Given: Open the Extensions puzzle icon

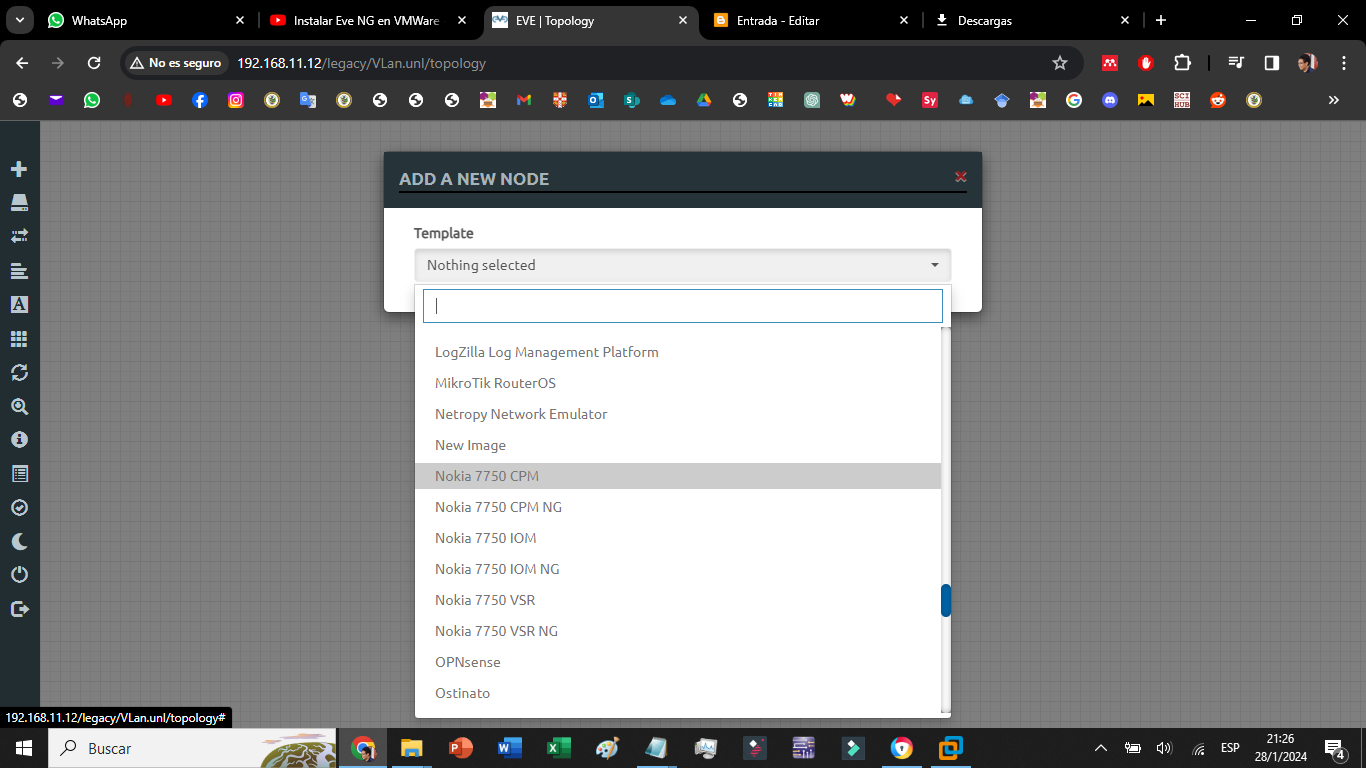Looking at the screenshot, I should [1182, 63].
